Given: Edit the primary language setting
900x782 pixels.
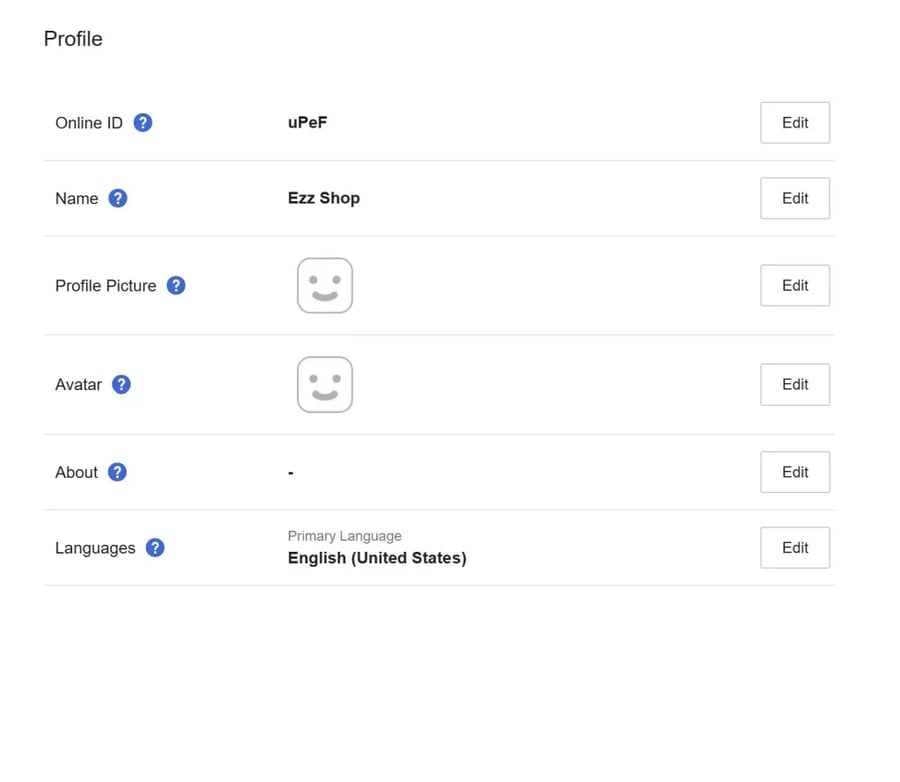Looking at the screenshot, I should point(795,548).
